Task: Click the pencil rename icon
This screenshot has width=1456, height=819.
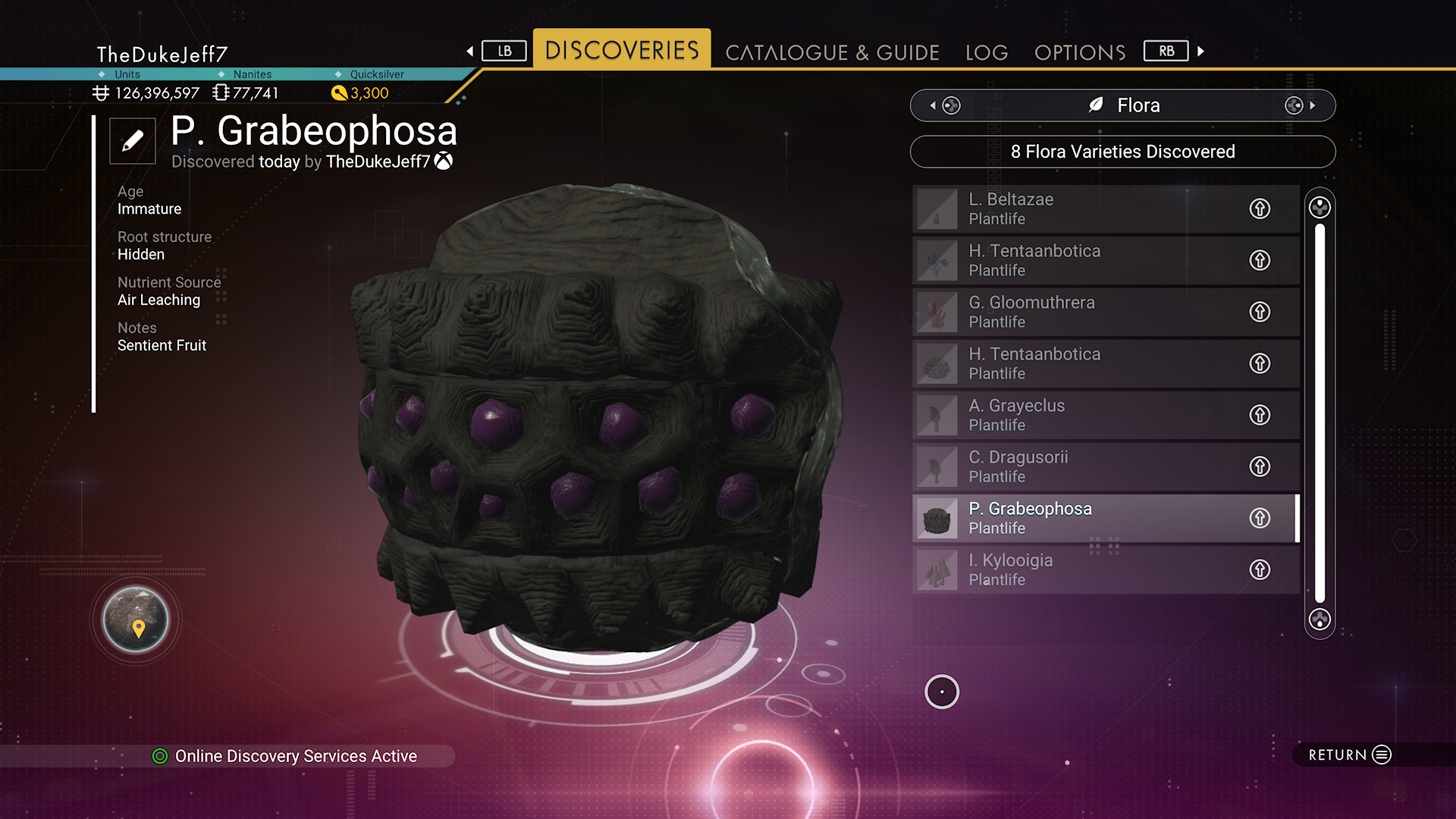Action: coord(133,141)
